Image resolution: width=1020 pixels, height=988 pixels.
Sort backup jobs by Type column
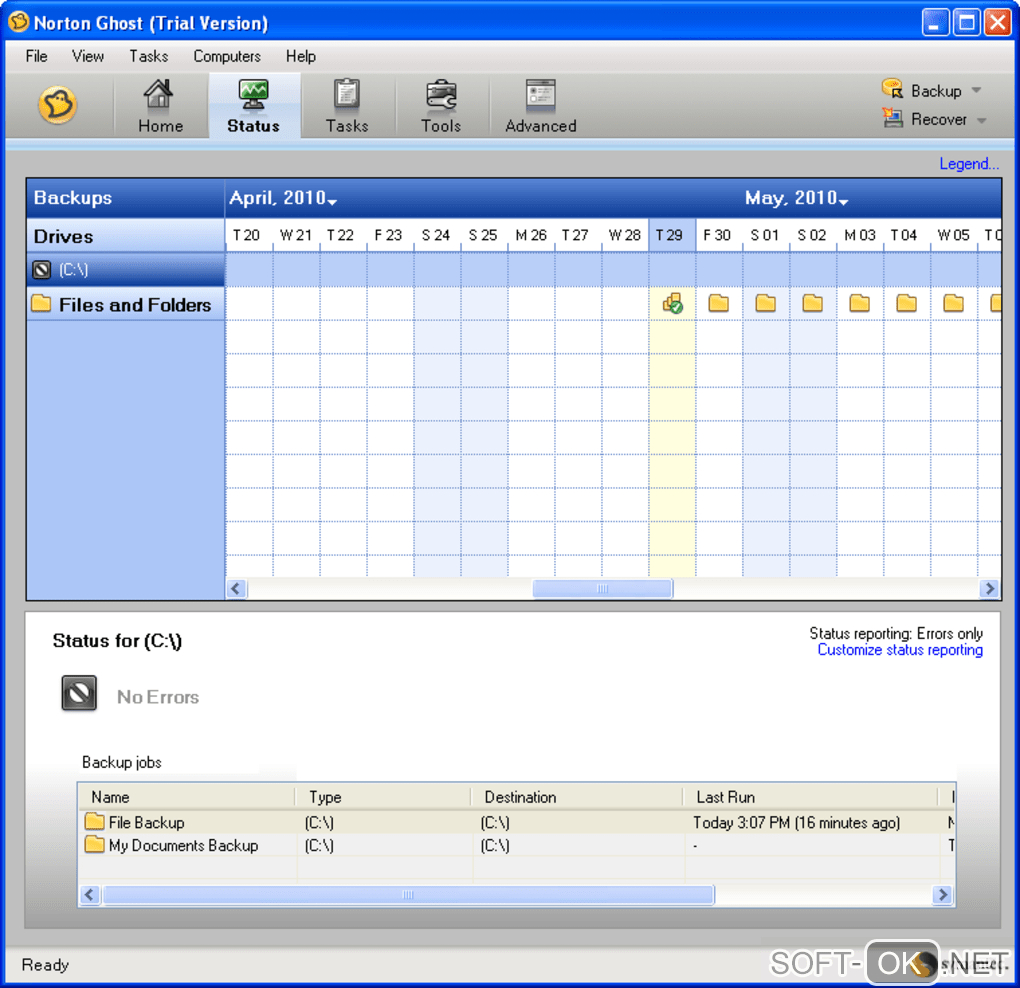click(x=383, y=797)
